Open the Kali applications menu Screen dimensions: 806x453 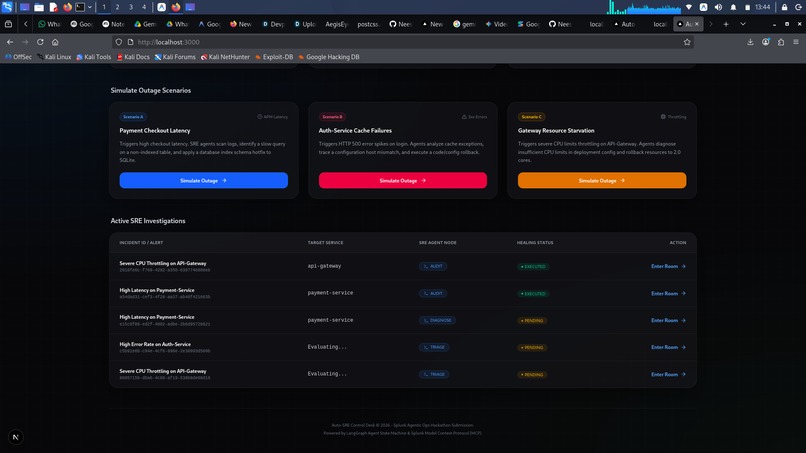click(7, 7)
